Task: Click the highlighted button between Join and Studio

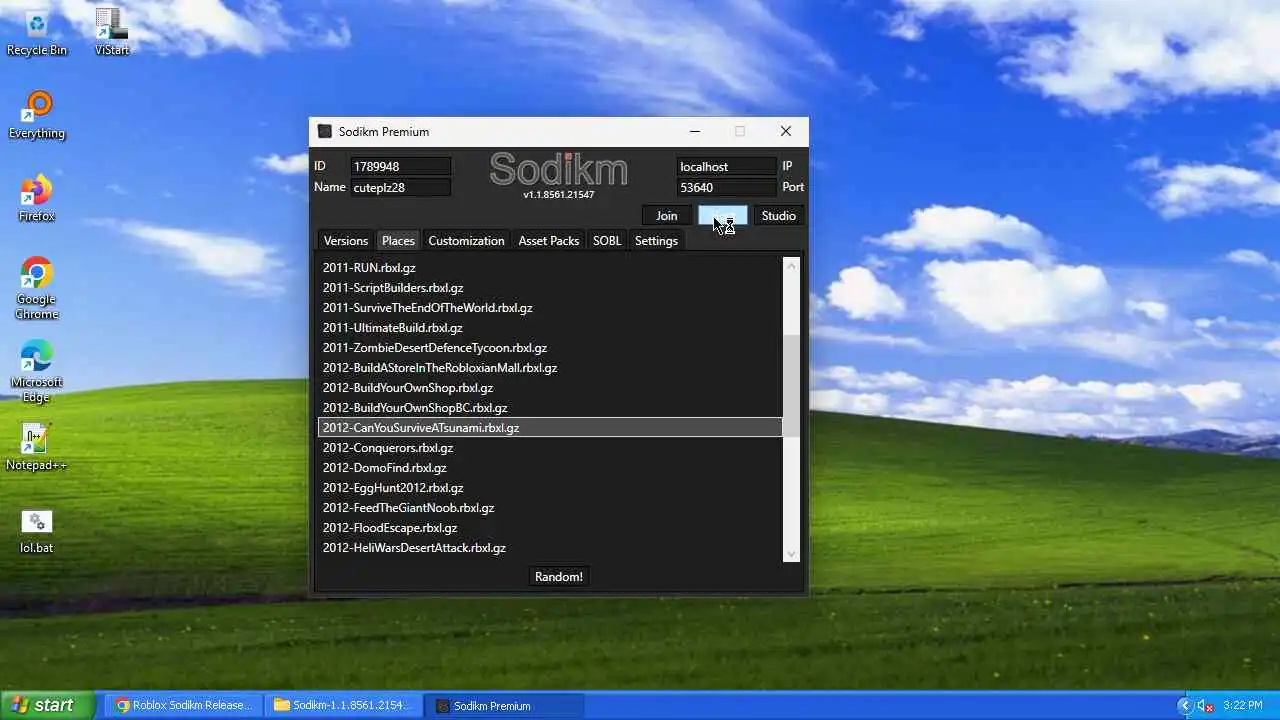Action: click(722, 216)
